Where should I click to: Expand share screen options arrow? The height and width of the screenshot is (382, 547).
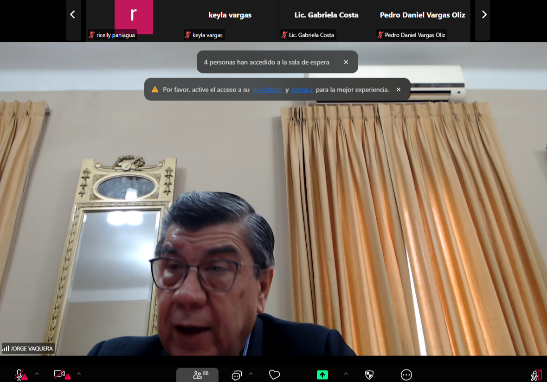click(x=346, y=374)
